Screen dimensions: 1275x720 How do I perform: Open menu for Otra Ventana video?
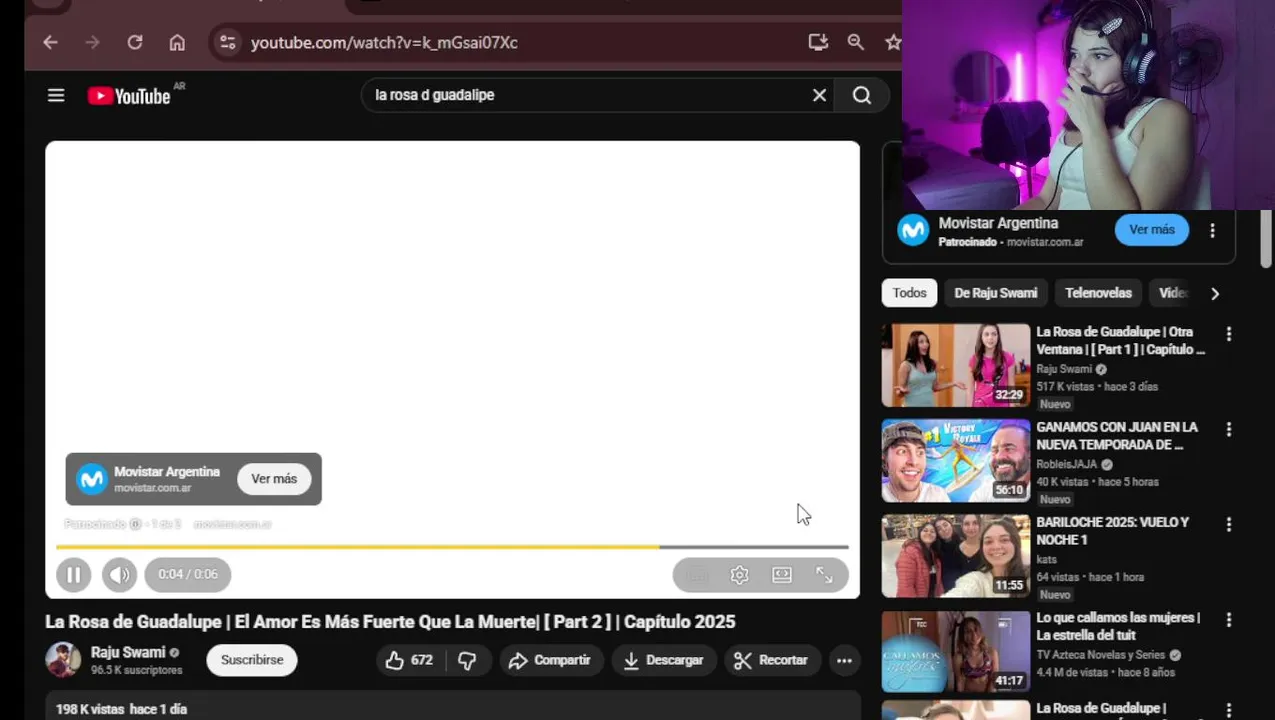pos(1229,334)
